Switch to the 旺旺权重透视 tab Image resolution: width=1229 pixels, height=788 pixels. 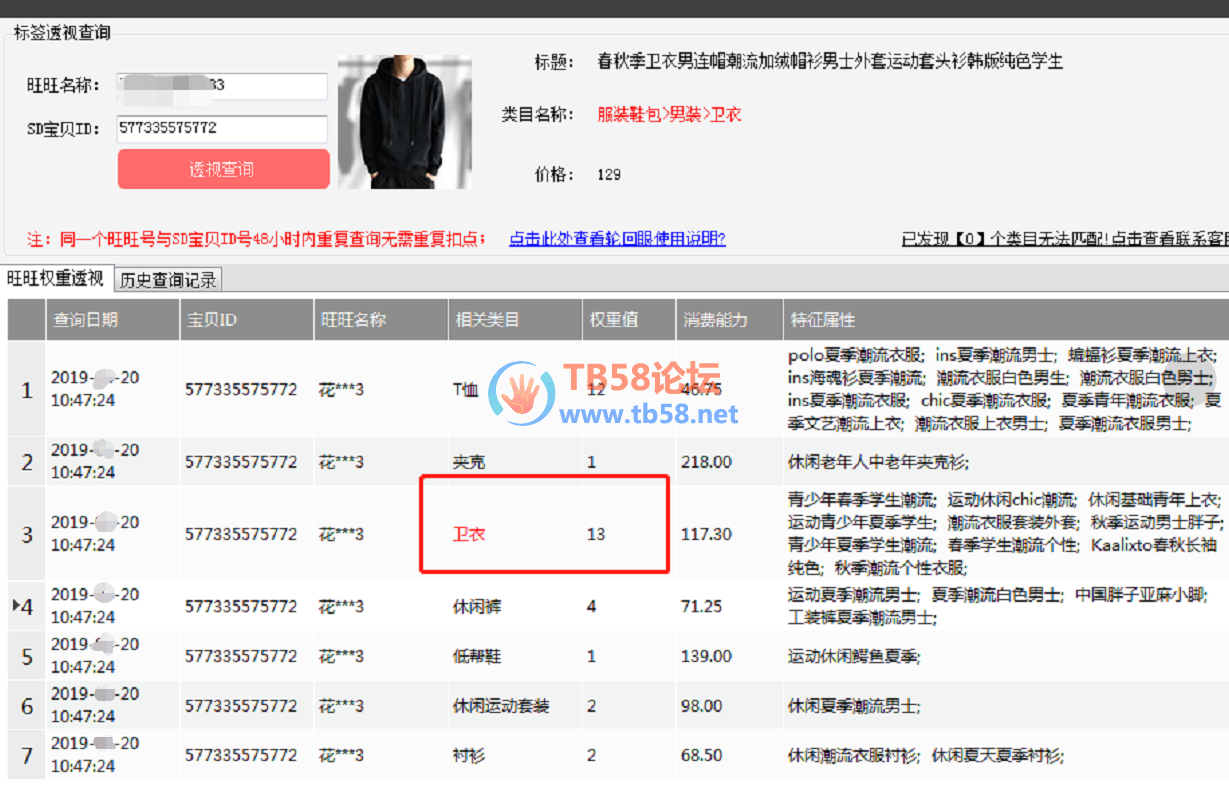click(56, 279)
